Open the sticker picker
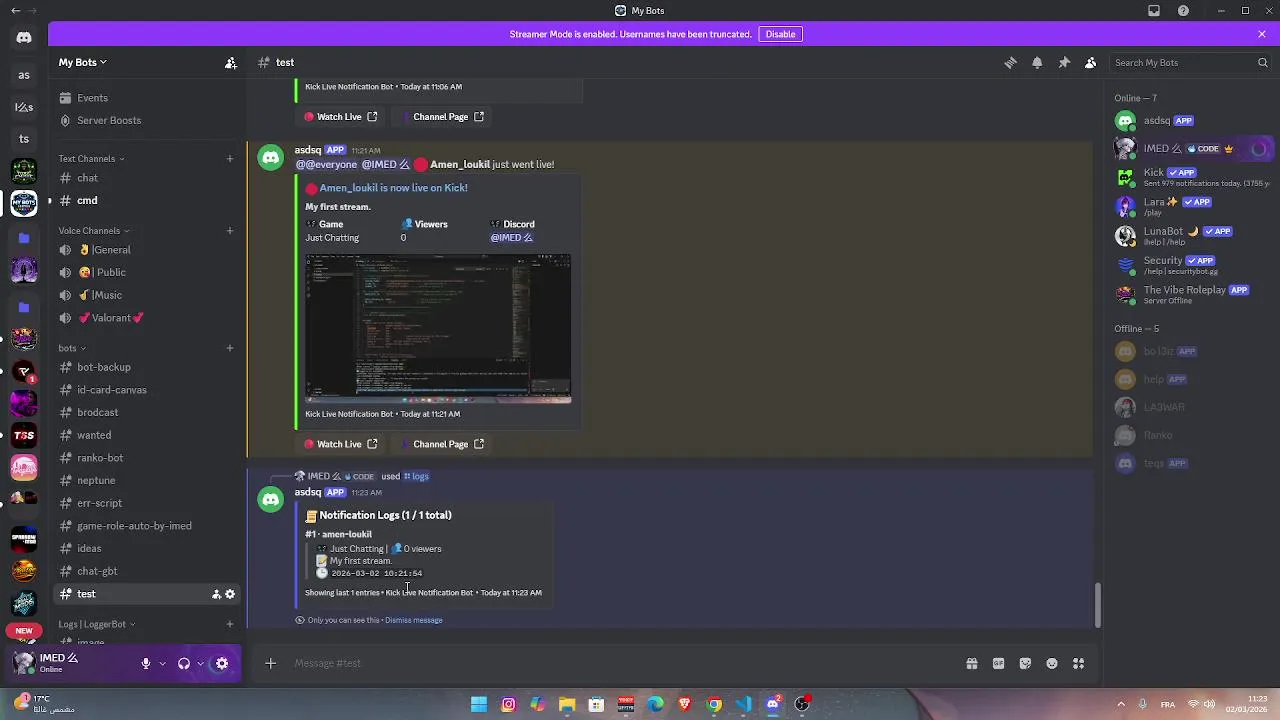This screenshot has height=720, width=1280. 1025,663
